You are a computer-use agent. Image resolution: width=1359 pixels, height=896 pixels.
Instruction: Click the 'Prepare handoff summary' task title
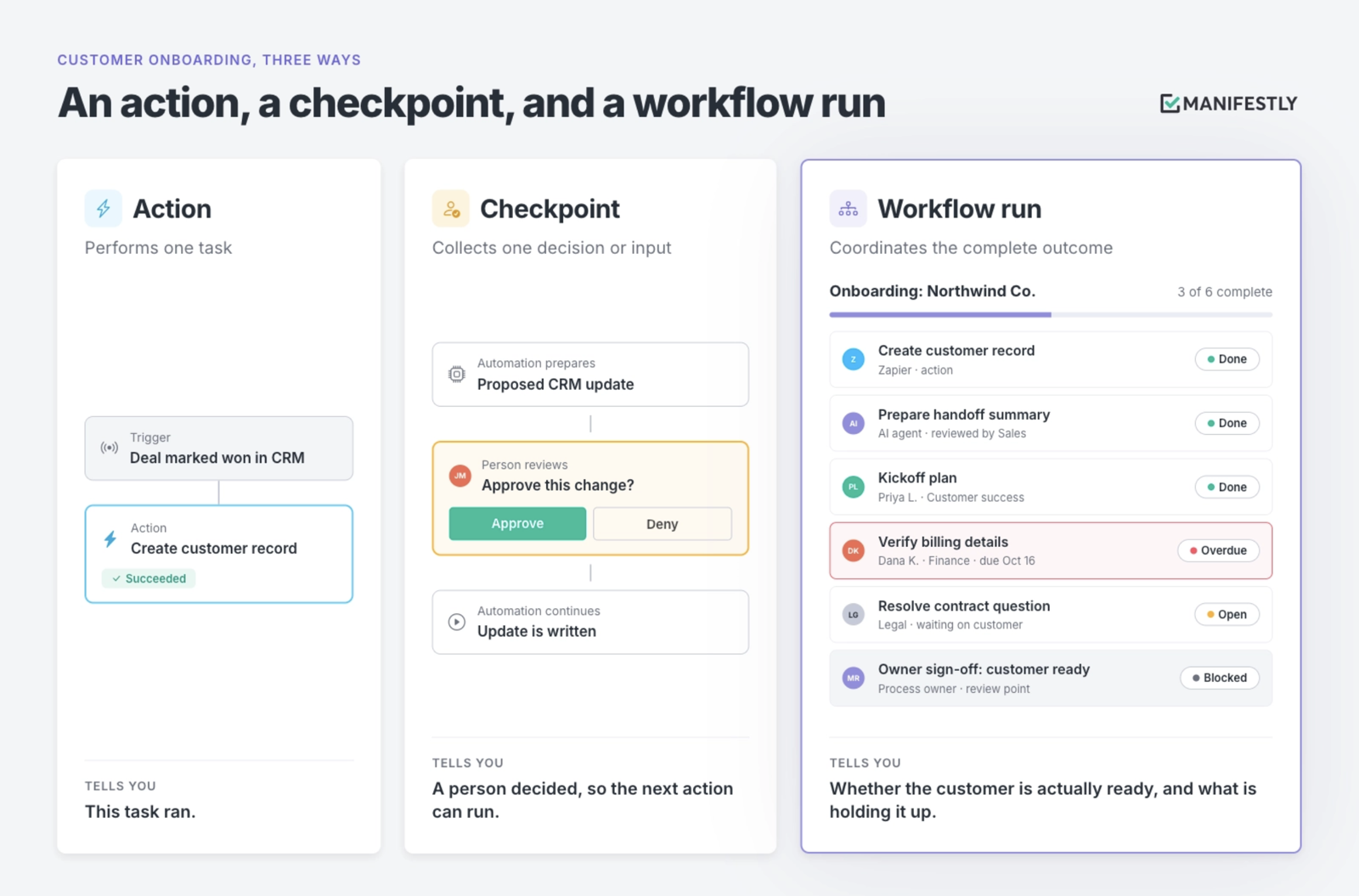(x=964, y=414)
